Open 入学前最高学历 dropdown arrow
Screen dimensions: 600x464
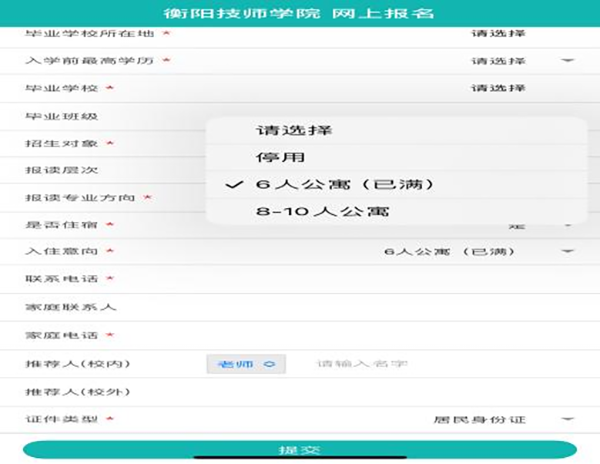[567, 61]
